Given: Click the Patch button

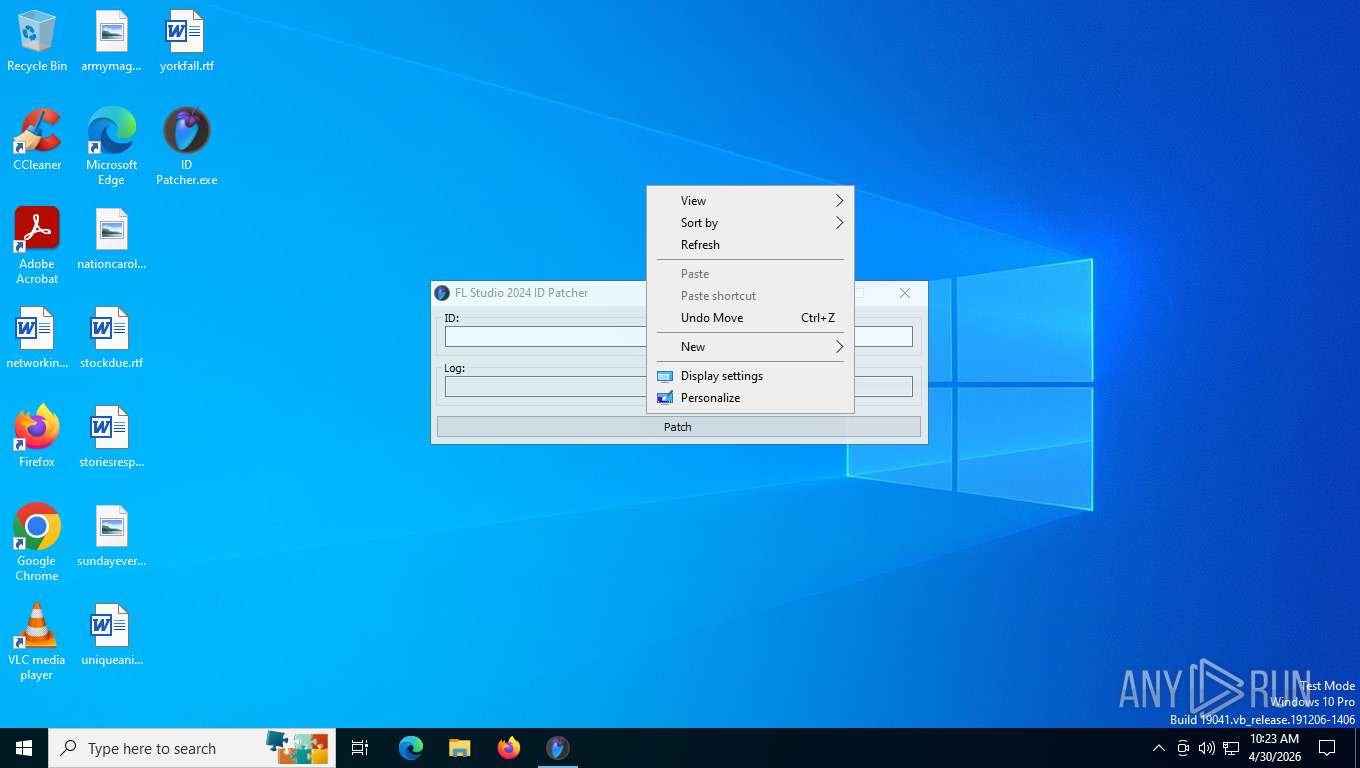Looking at the screenshot, I should pyautogui.click(x=678, y=427).
